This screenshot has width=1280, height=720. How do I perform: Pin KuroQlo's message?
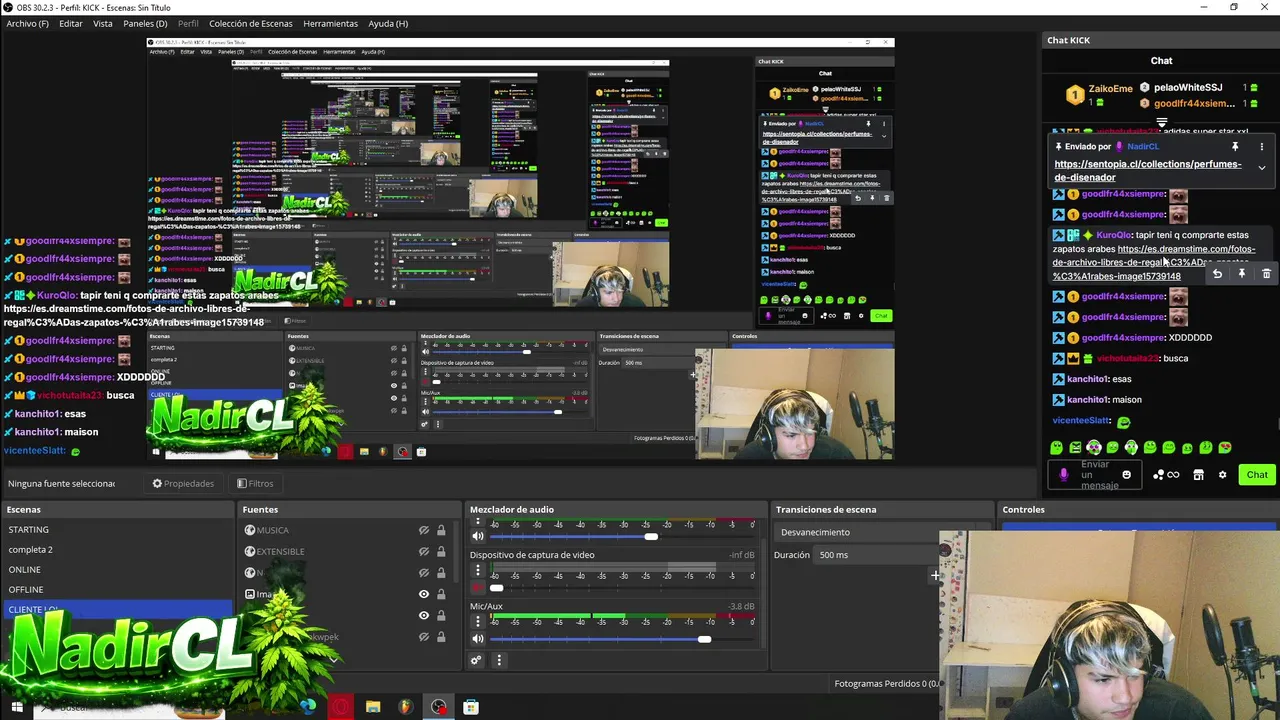click(1242, 273)
